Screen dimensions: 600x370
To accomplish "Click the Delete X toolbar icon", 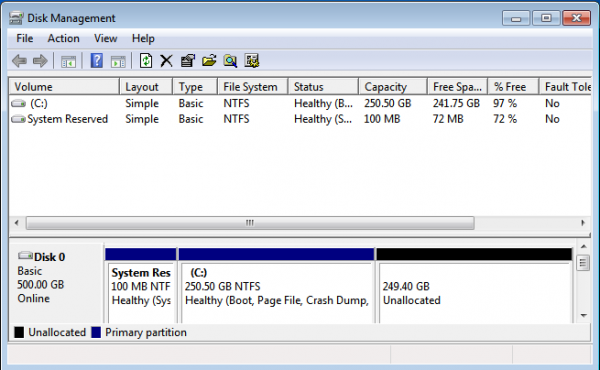I will [166, 61].
